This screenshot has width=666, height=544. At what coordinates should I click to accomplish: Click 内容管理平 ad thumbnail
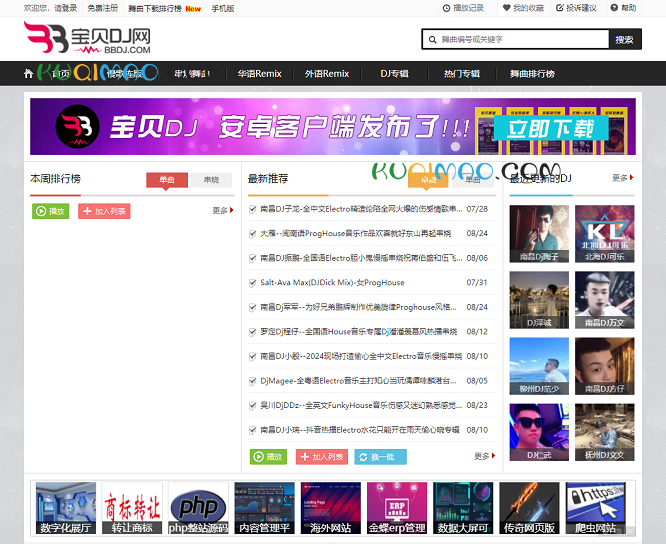265,508
